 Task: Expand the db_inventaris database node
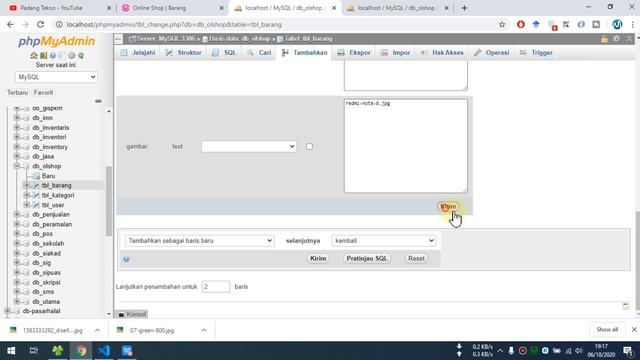click(17, 127)
